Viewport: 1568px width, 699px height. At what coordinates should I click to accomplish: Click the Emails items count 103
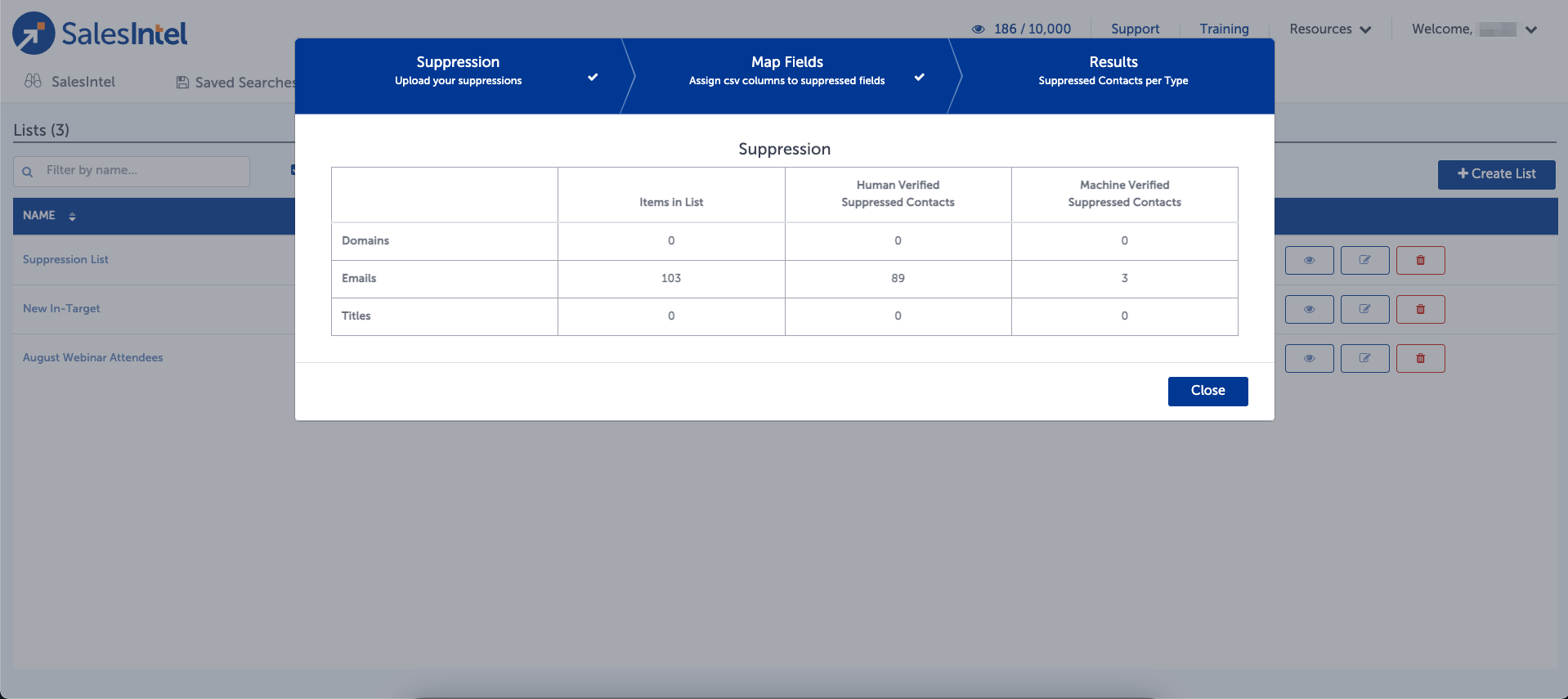(671, 279)
